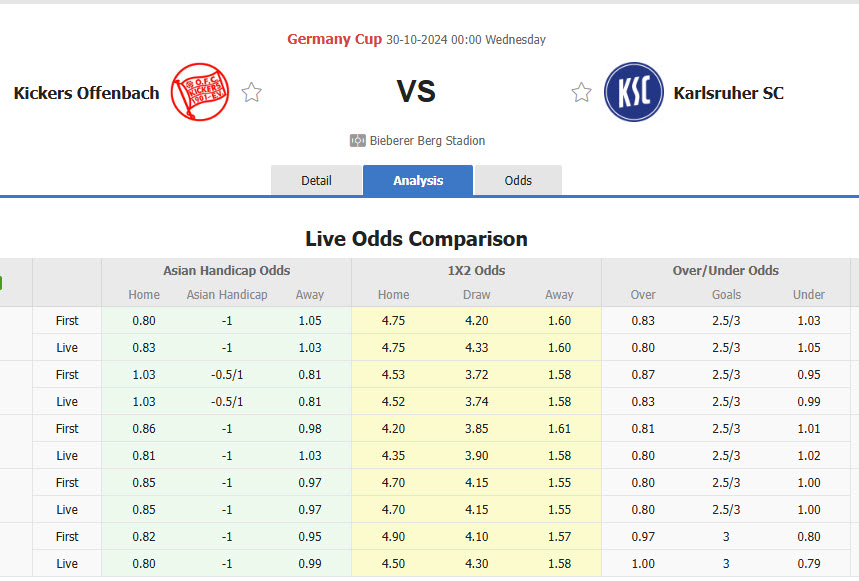Open the Germany Cup competition page
859x581 pixels.
coord(334,39)
